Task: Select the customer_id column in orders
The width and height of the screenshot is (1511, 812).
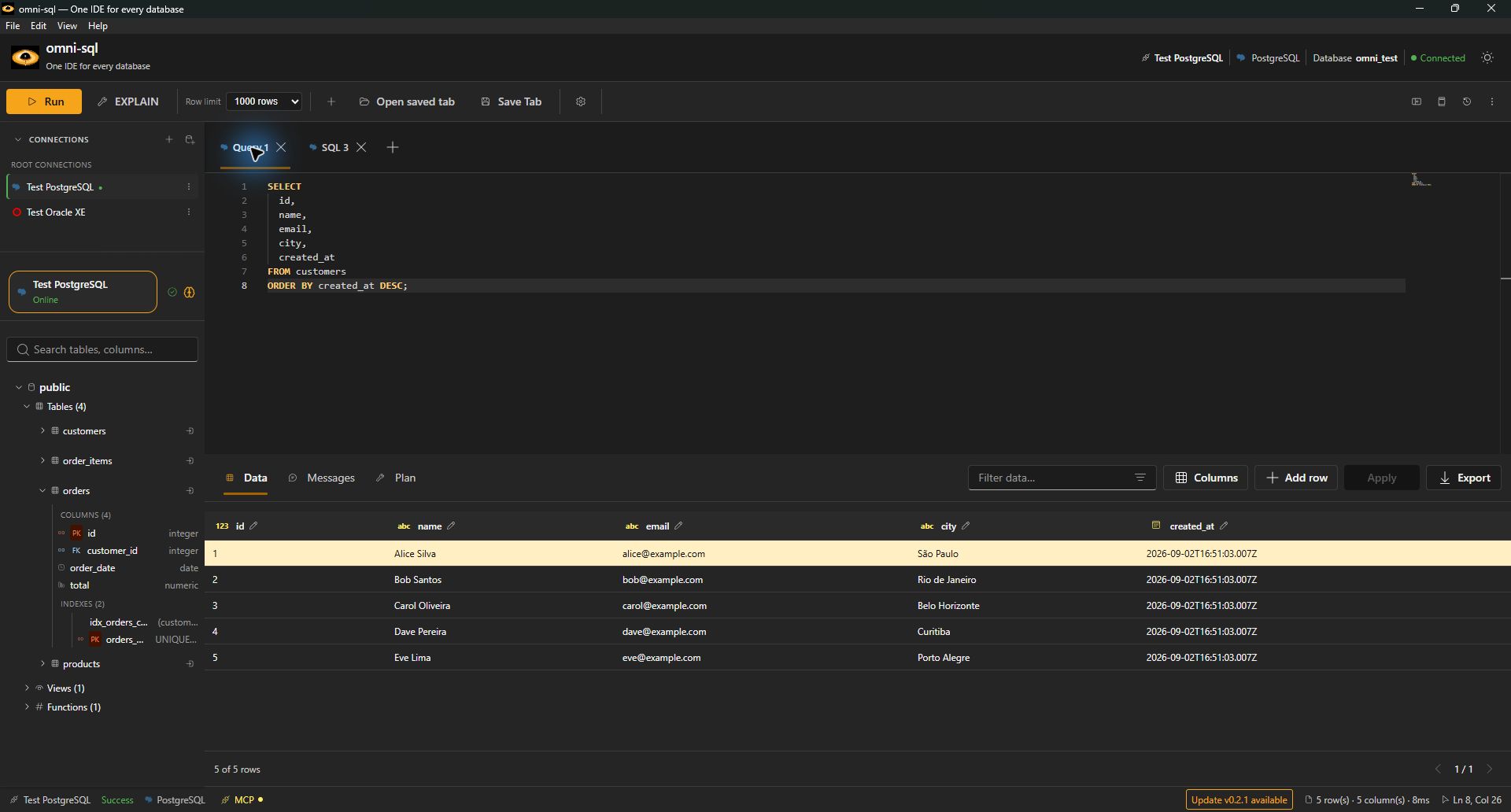Action: pos(112,551)
